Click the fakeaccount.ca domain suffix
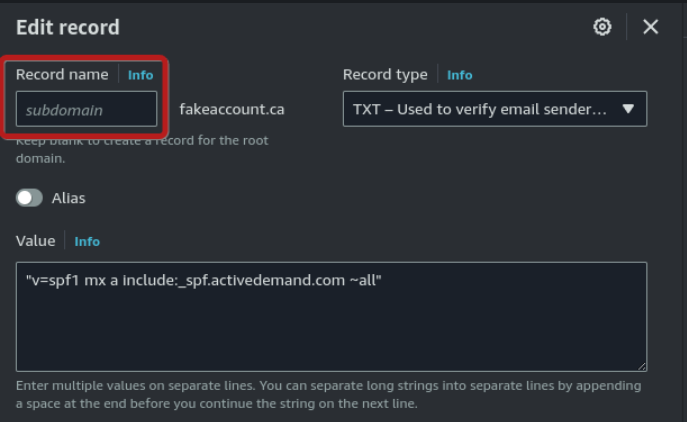The image size is (687, 422). pyautogui.click(x=232, y=109)
